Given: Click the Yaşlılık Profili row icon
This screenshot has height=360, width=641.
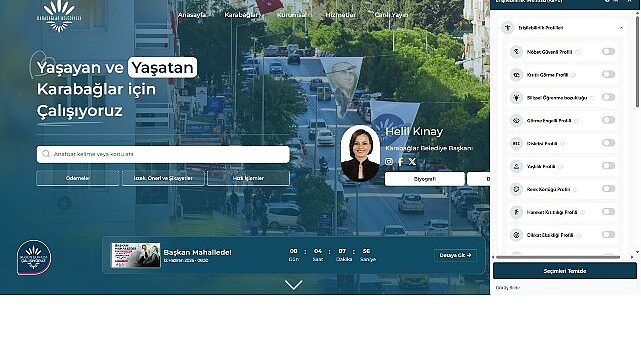Looking at the screenshot, I should (516, 166).
